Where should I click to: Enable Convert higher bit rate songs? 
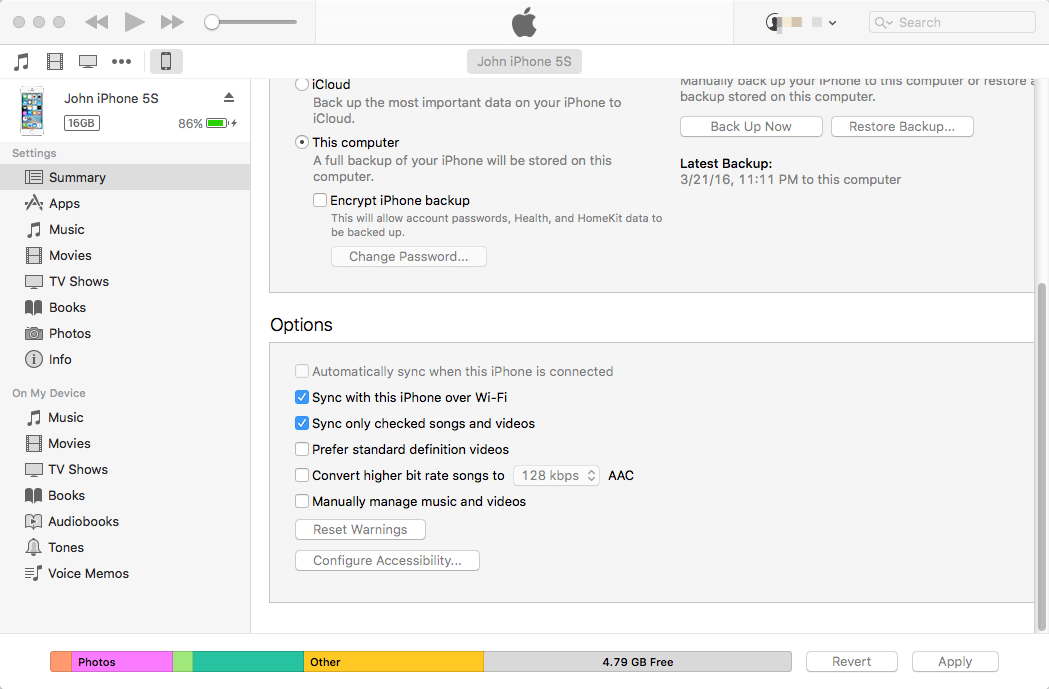point(302,476)
